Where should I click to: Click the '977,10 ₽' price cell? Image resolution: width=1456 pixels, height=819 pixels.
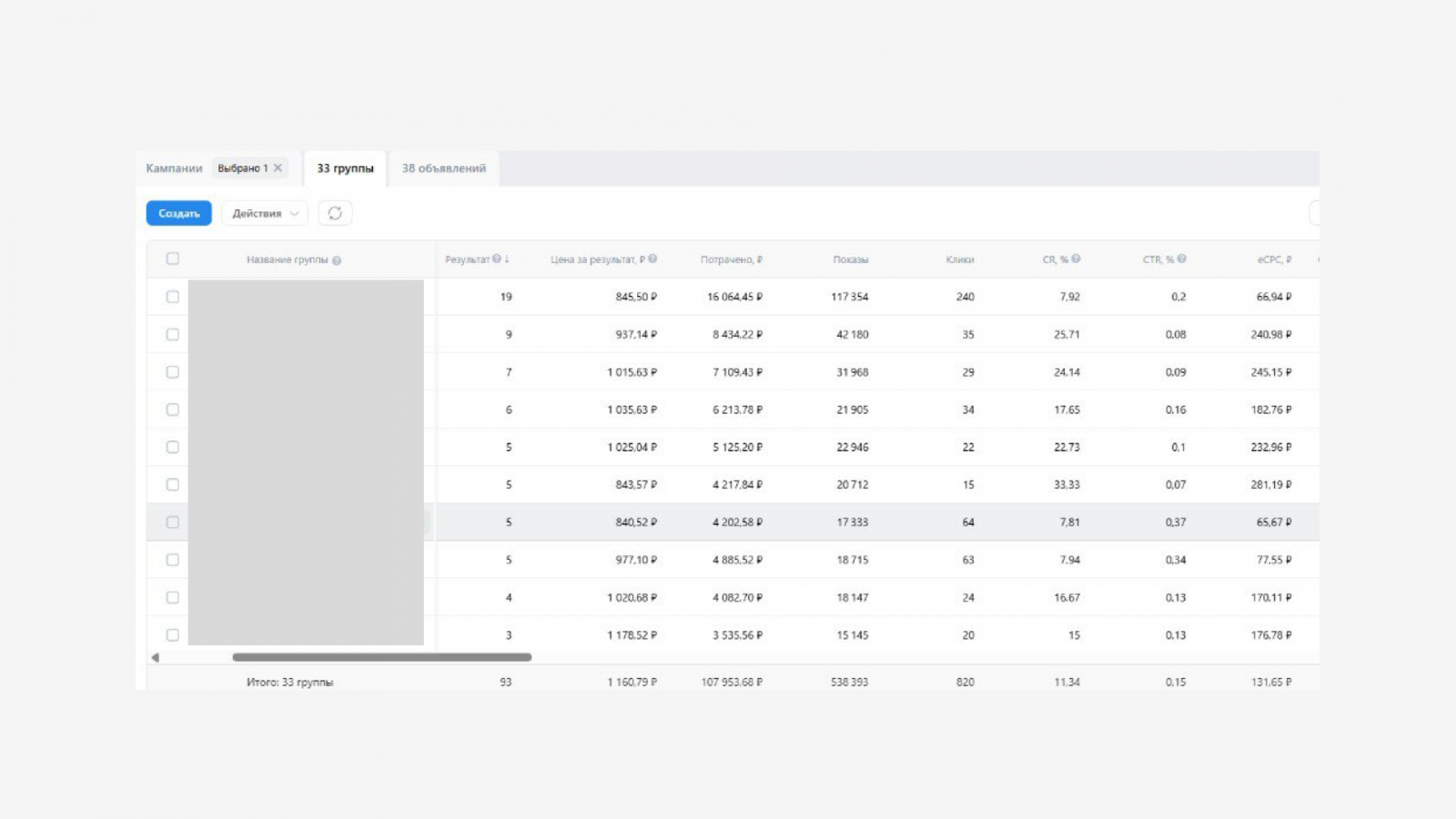click(x=636, y=561)
